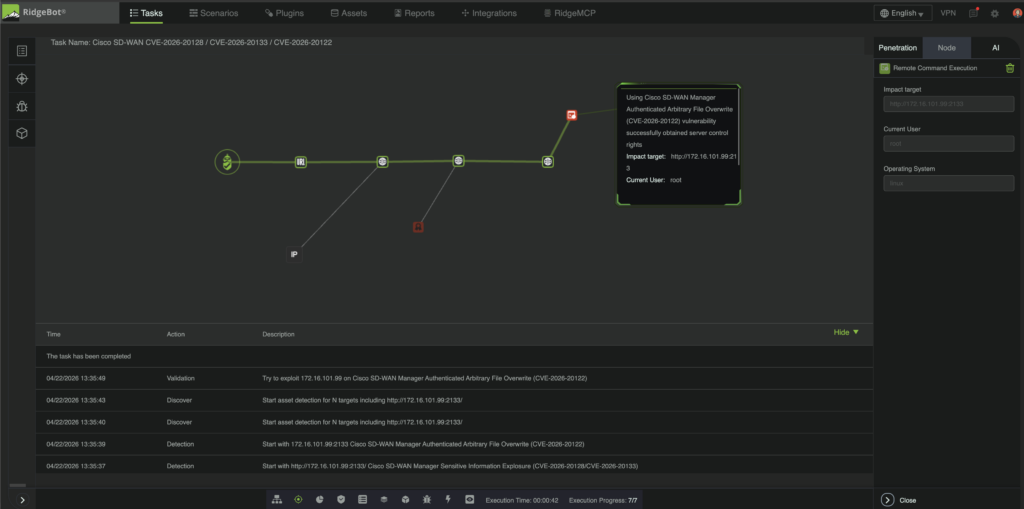
Task: Expand the left sidebar with bottom chevron
Action: click(22, 499)
